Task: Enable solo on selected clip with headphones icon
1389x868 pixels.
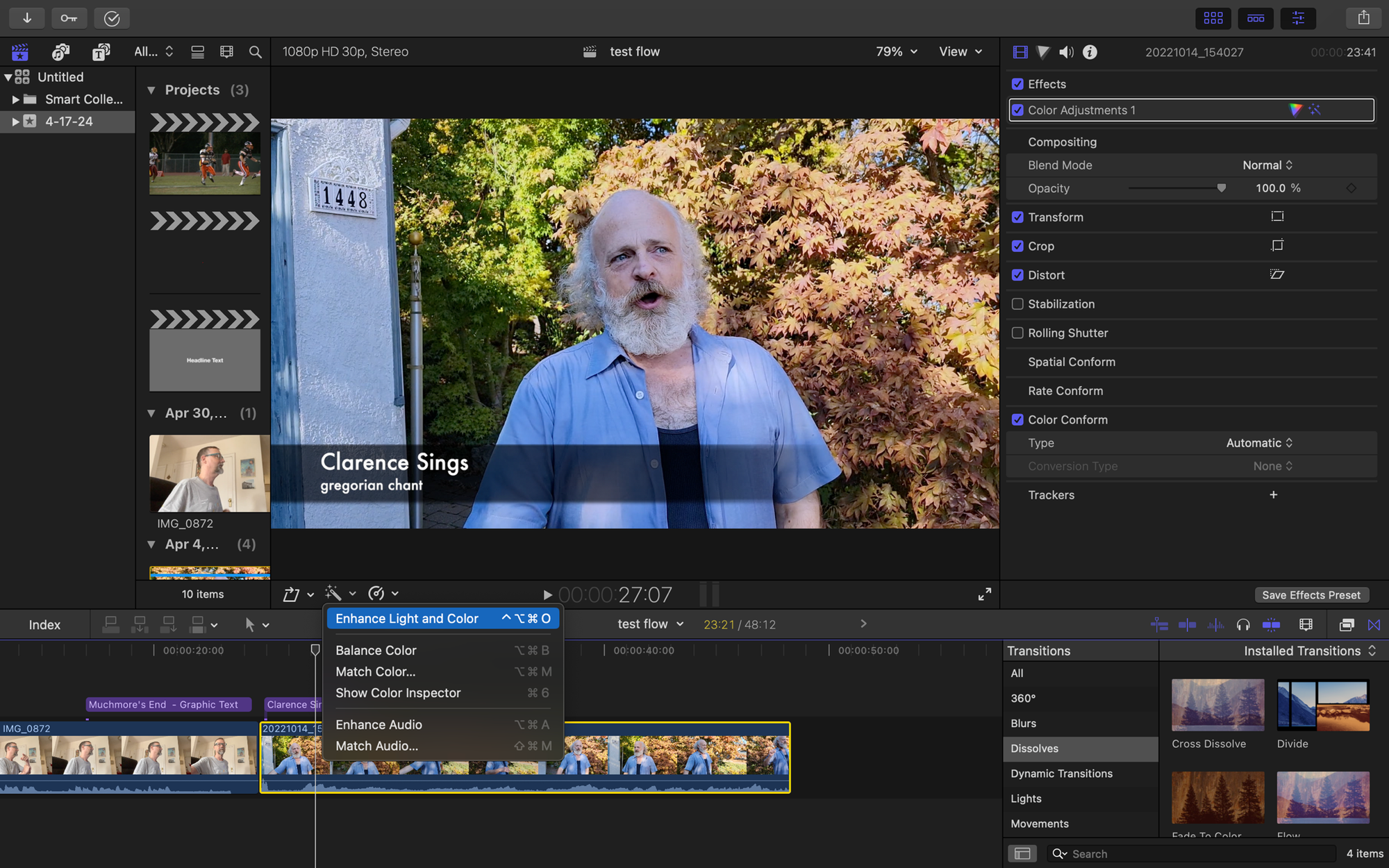Action: (x=1243, y=624)
